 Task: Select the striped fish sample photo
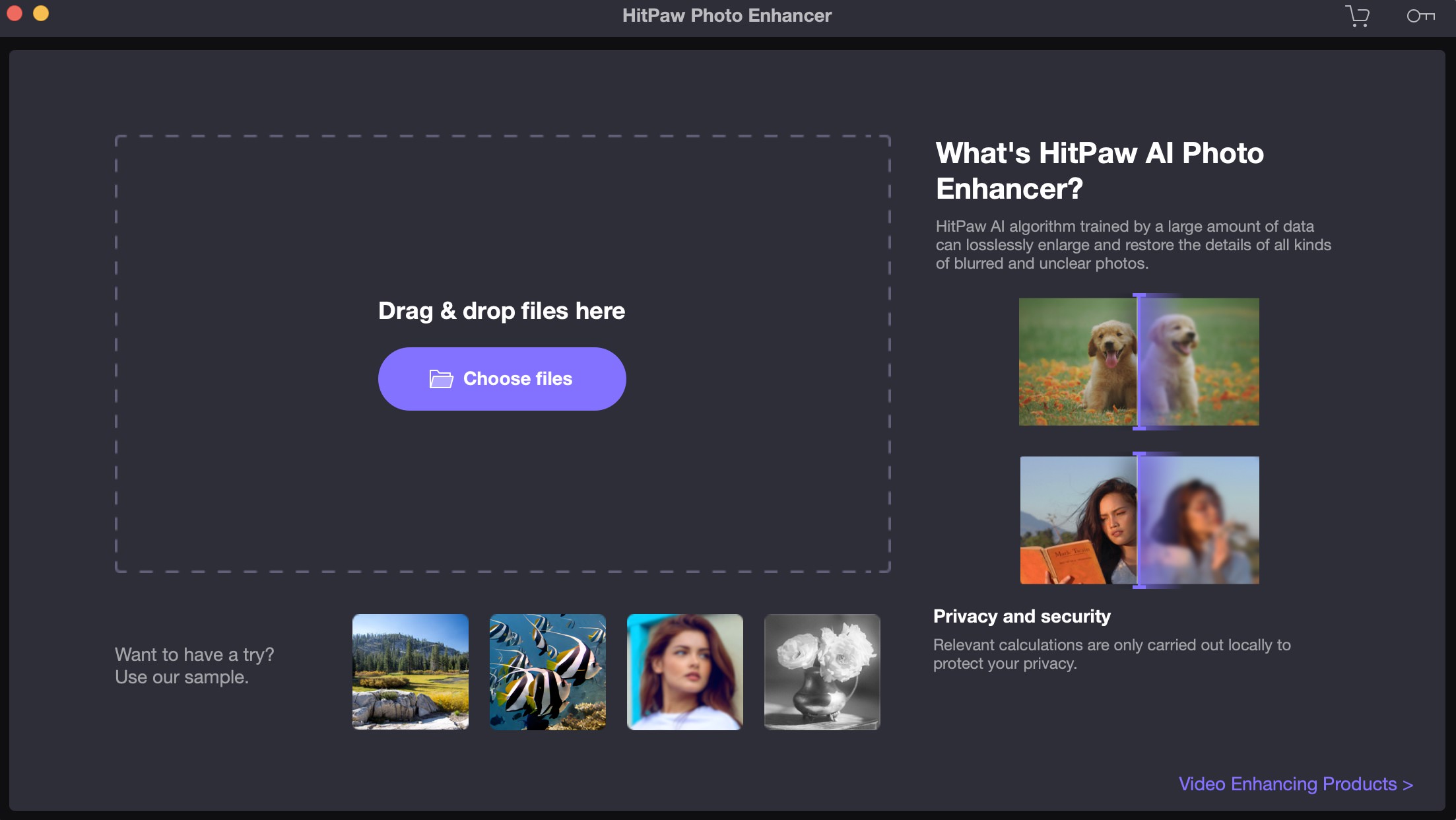(x=548, y=672)
